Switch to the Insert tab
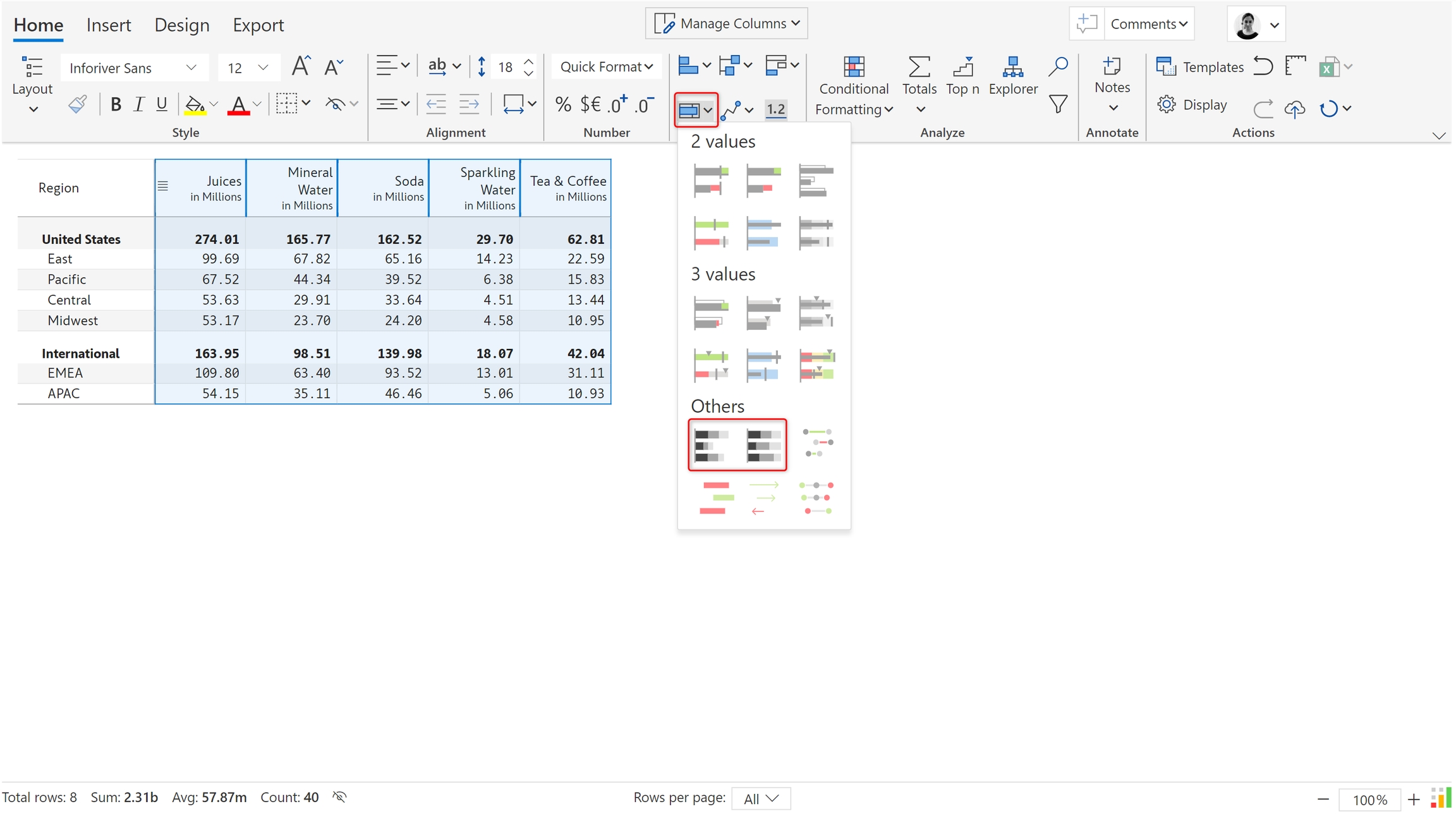The image size is (1456, 816). point(109,25)
